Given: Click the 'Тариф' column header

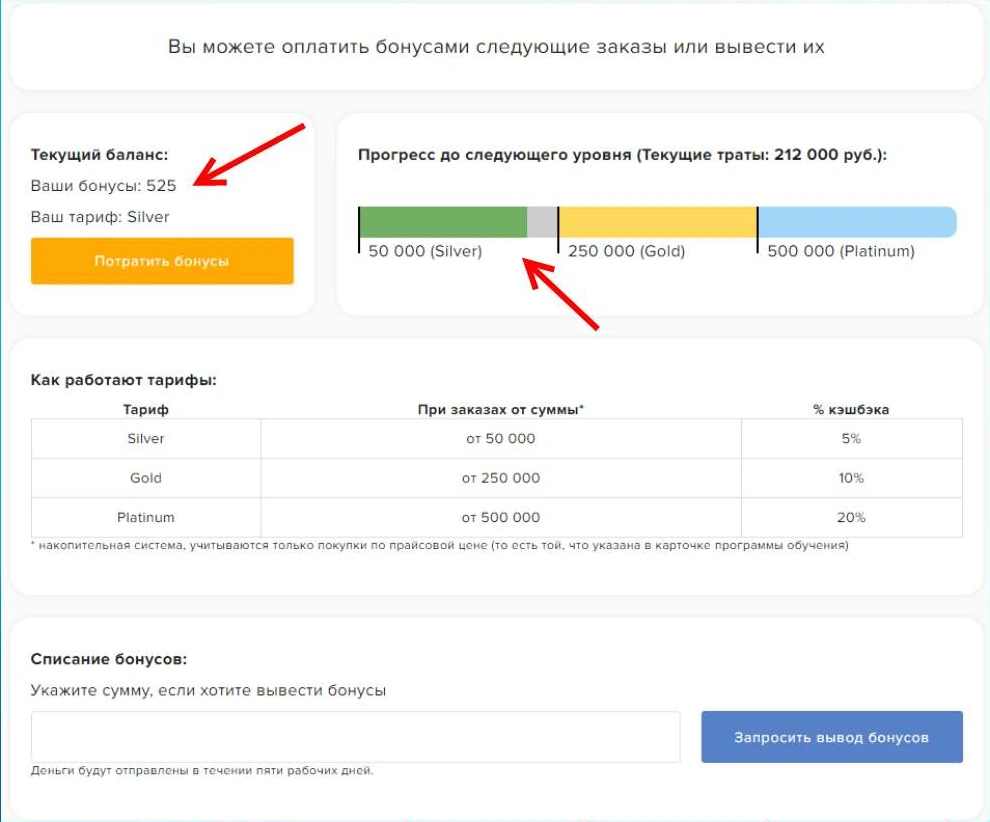Looking at the screenshot, I should (146, 410).
